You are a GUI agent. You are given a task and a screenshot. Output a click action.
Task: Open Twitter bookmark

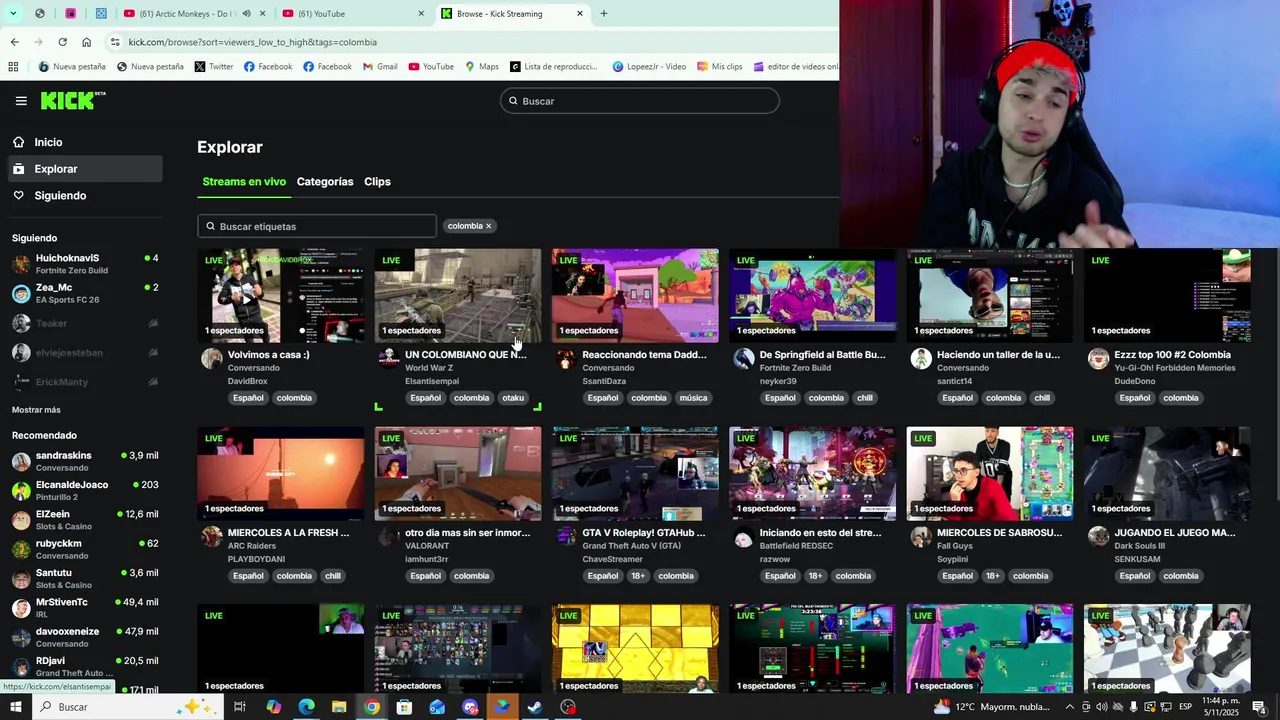213,67
